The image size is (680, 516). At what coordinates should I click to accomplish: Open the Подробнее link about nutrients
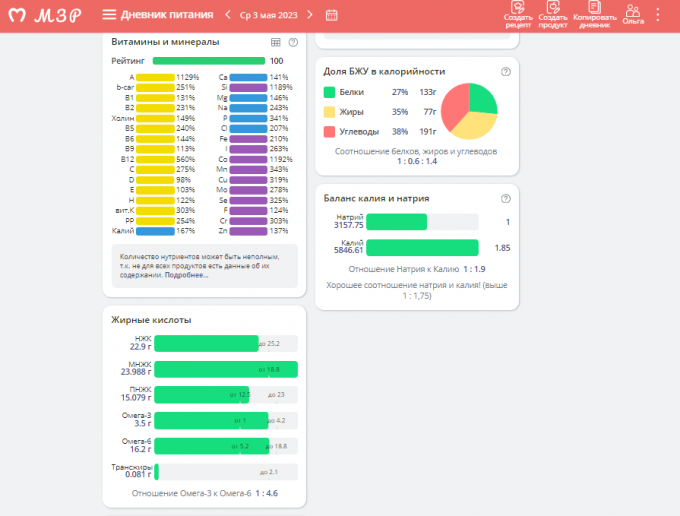tap(190, 274)
